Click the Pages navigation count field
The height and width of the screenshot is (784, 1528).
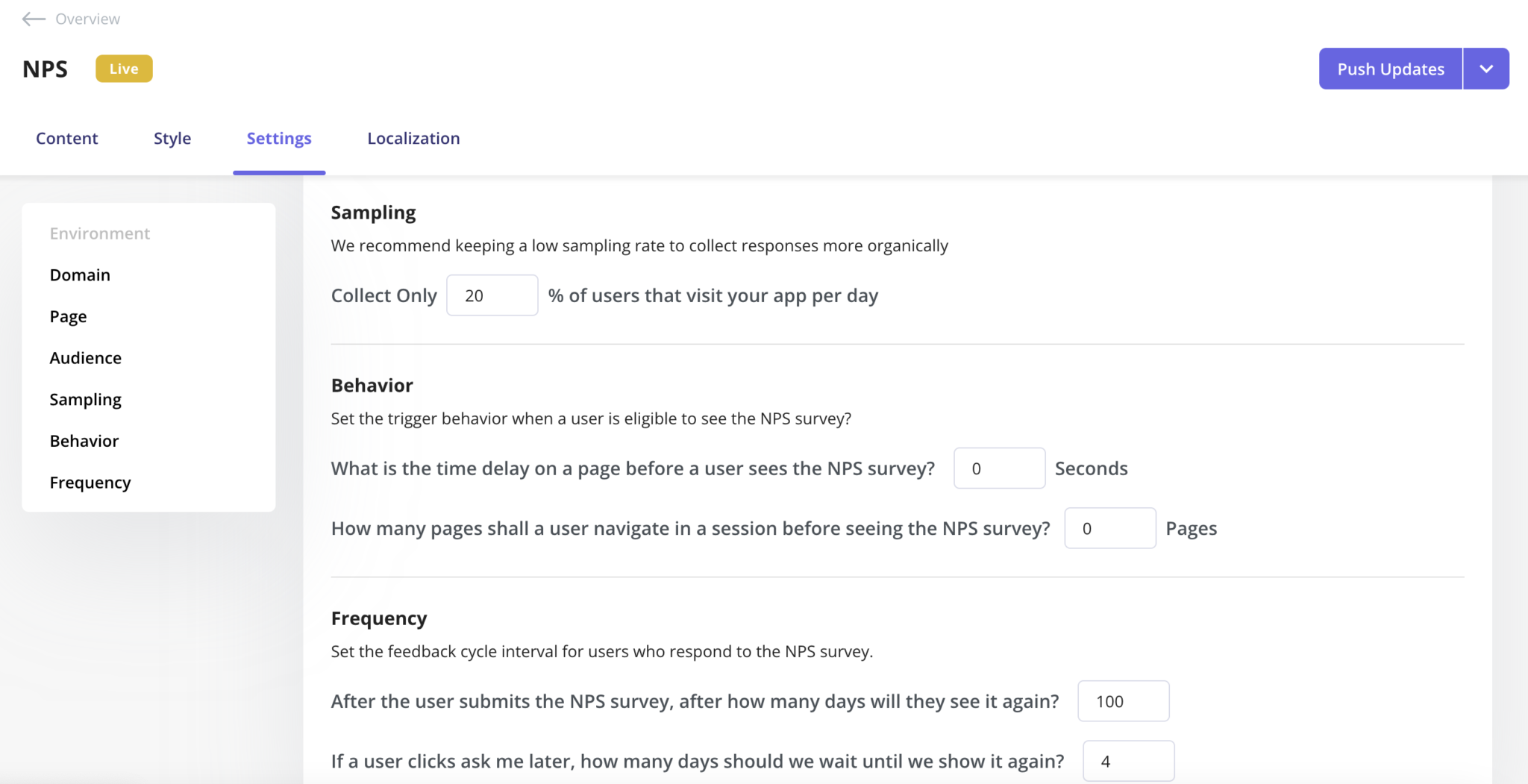pyautogui.click(x=1109, y=527)
